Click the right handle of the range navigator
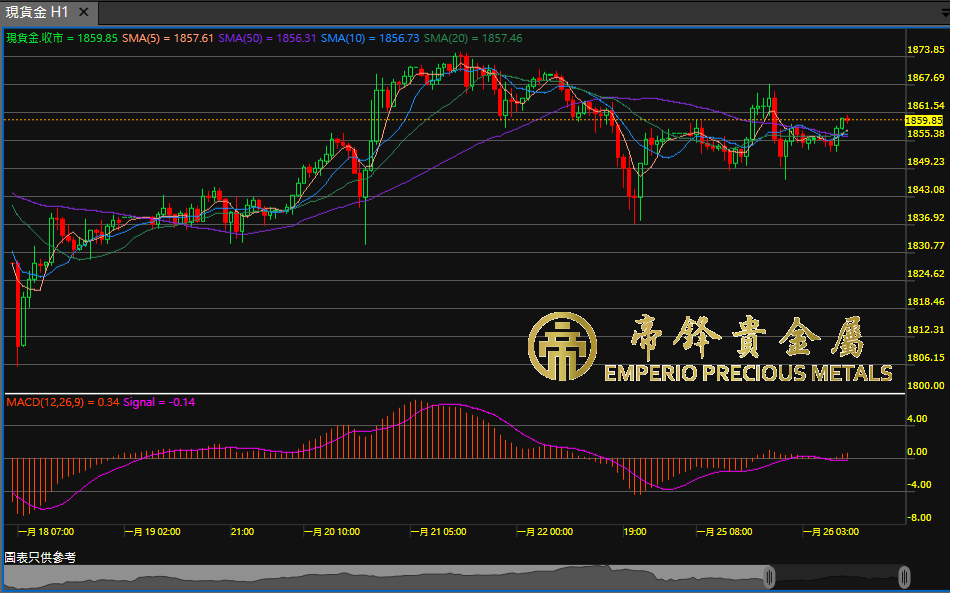 (904, 577)
